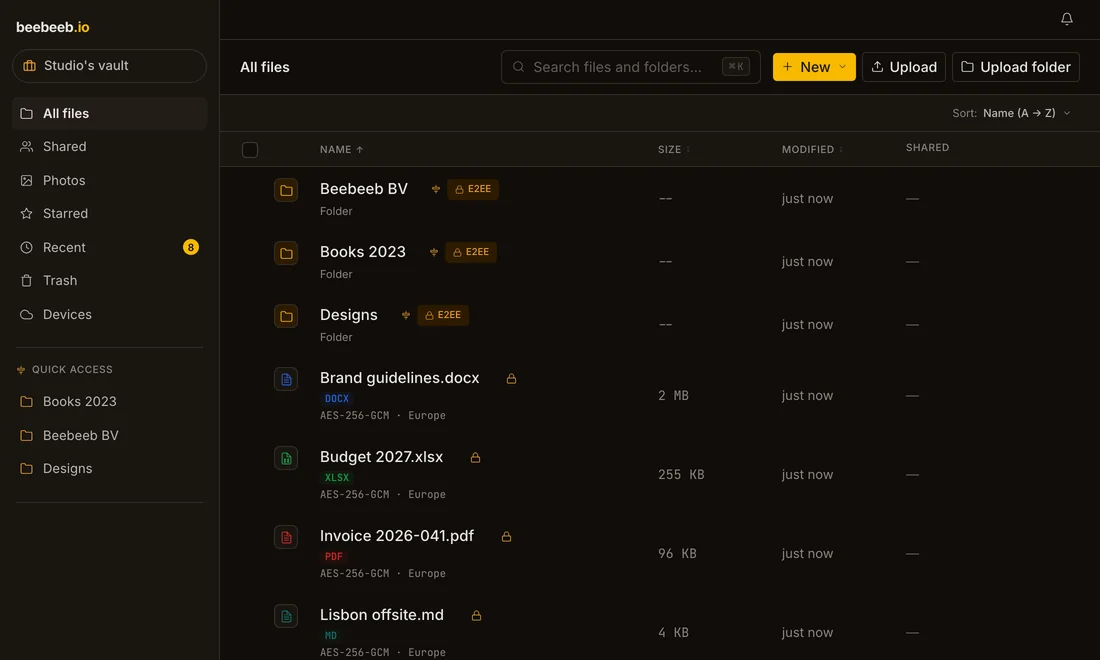Open Brand guidelines.docx
This screenshot has width=1100, height=660.
click(400, 378)
